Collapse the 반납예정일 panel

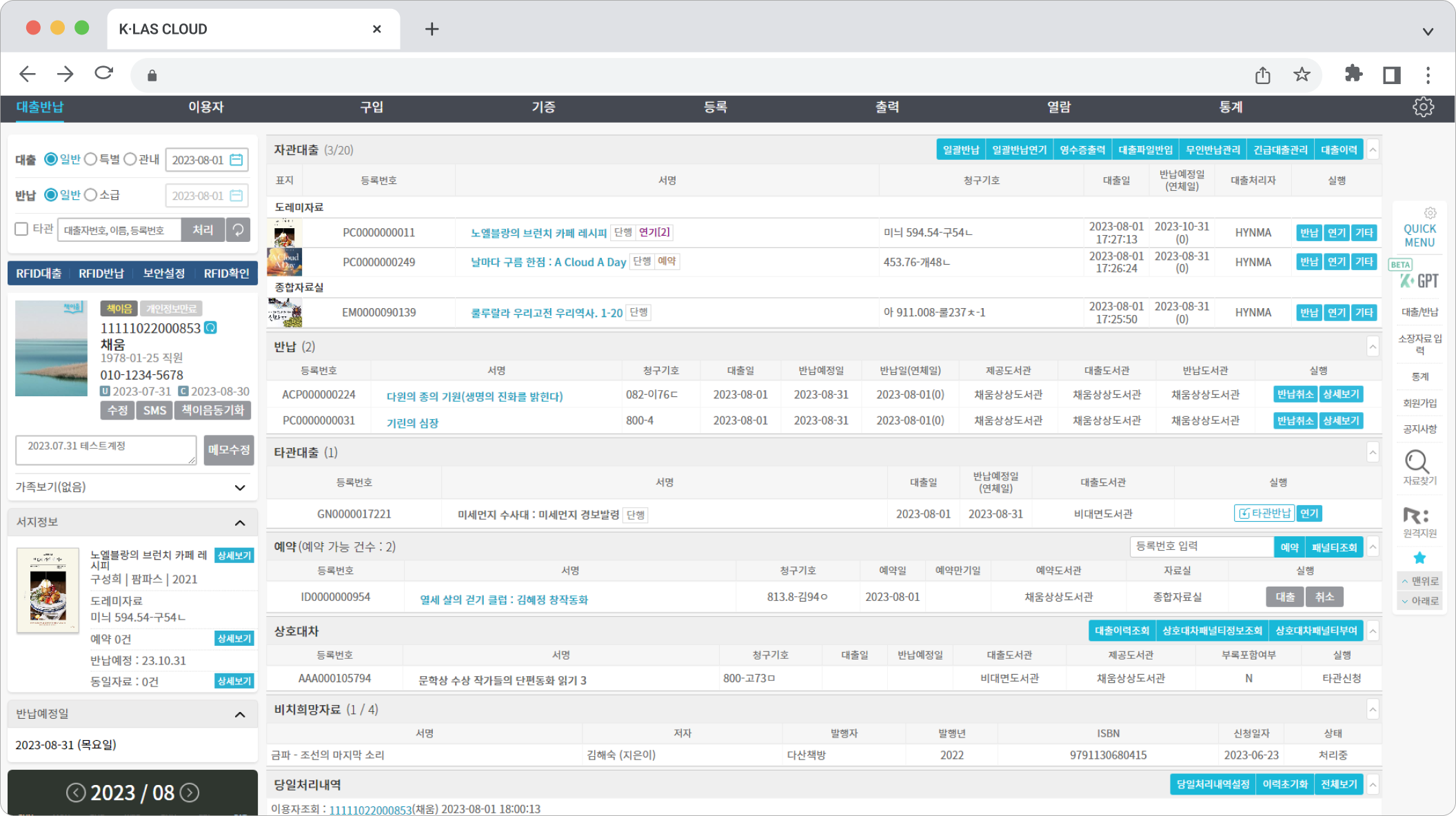[x=239, y=714]
